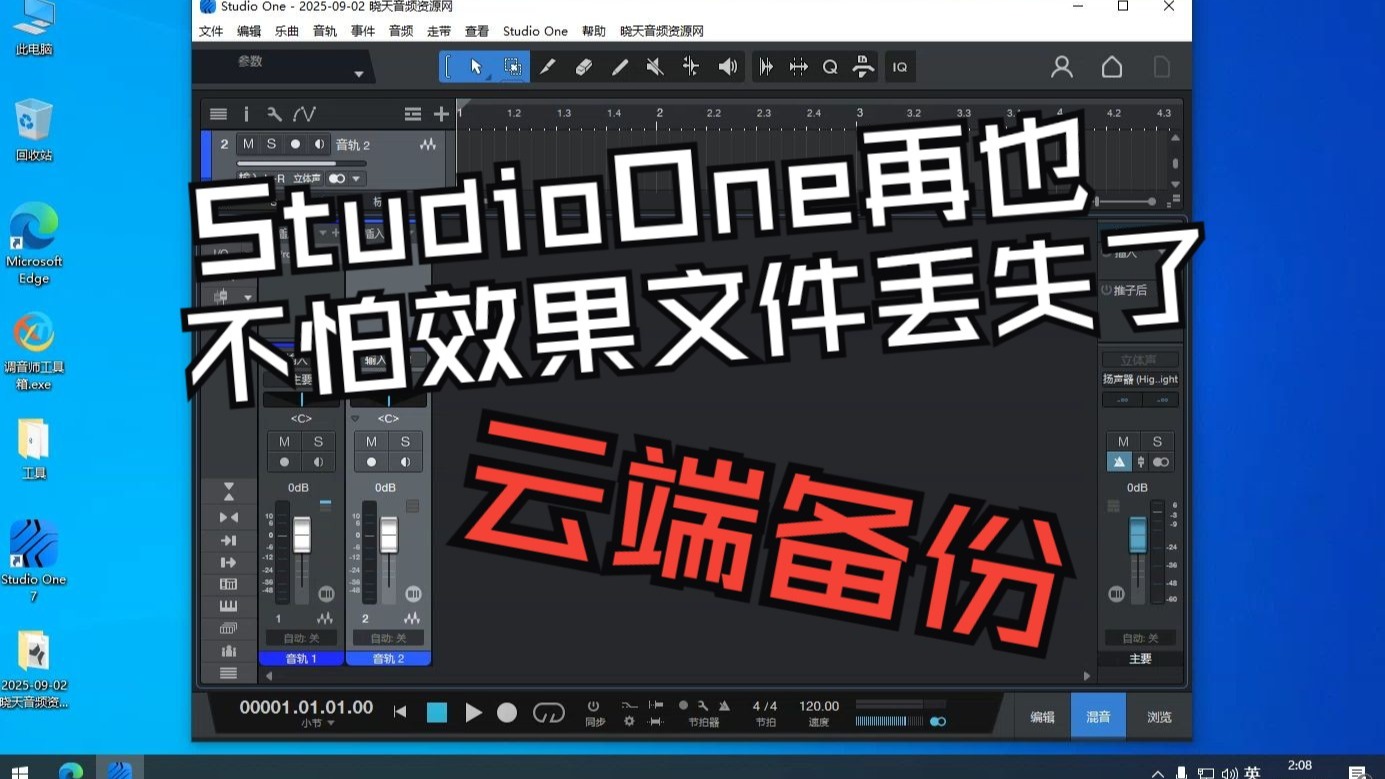Screen dimensions: 1385x779
Task: Open the user account profile icon
Action: click(1062, 67)
